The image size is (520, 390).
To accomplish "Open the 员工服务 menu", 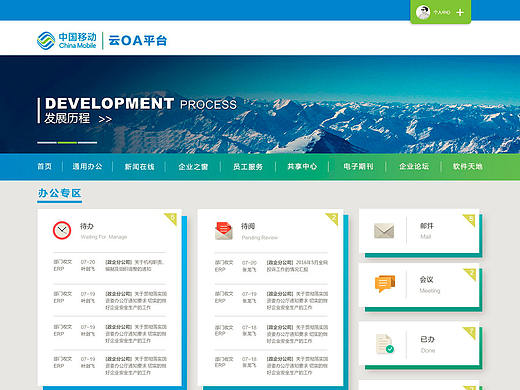I will 248,167.
